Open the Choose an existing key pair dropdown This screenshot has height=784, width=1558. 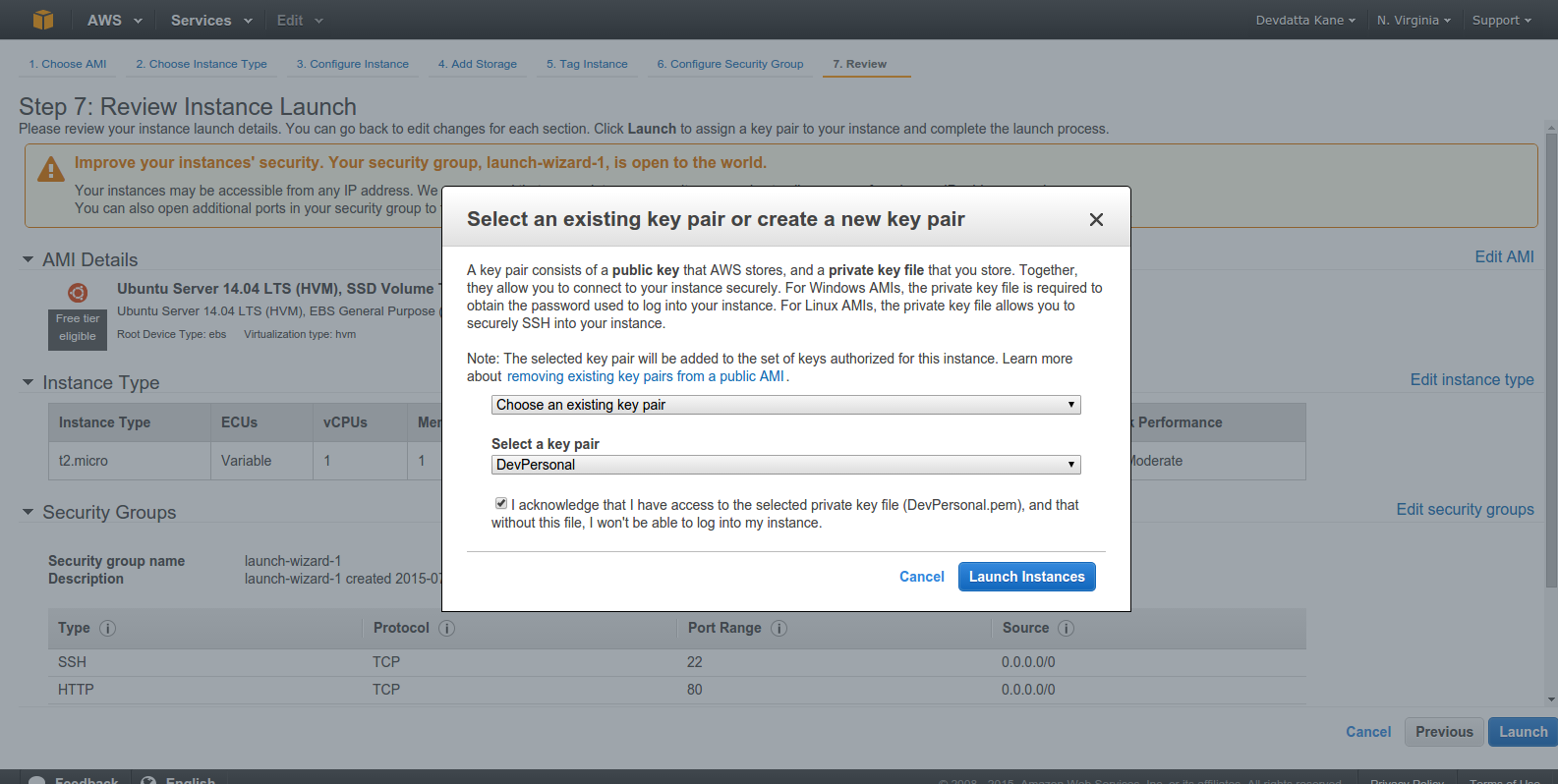[x=786, y=405]
